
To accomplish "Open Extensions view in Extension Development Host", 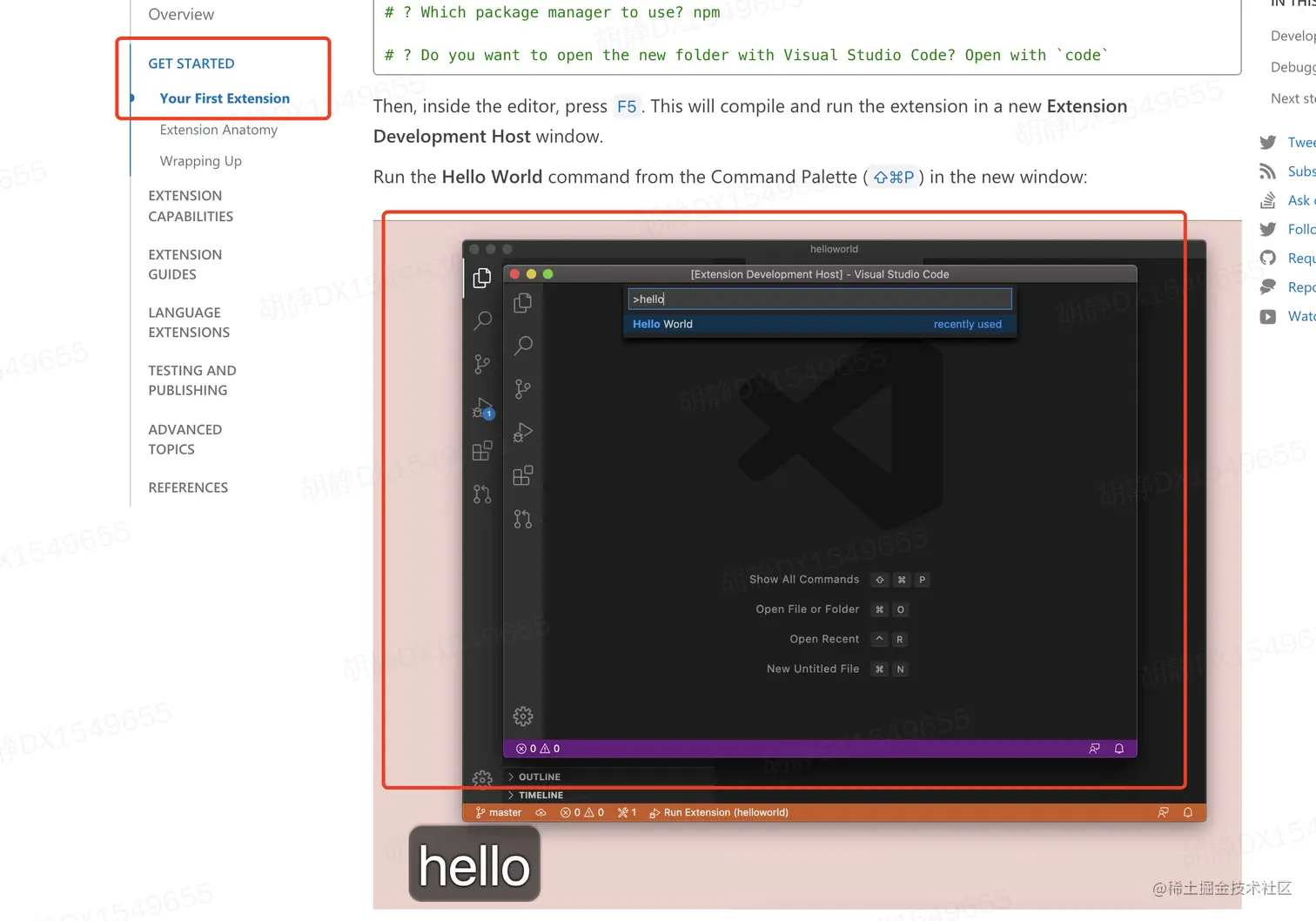I will (523, 476).
